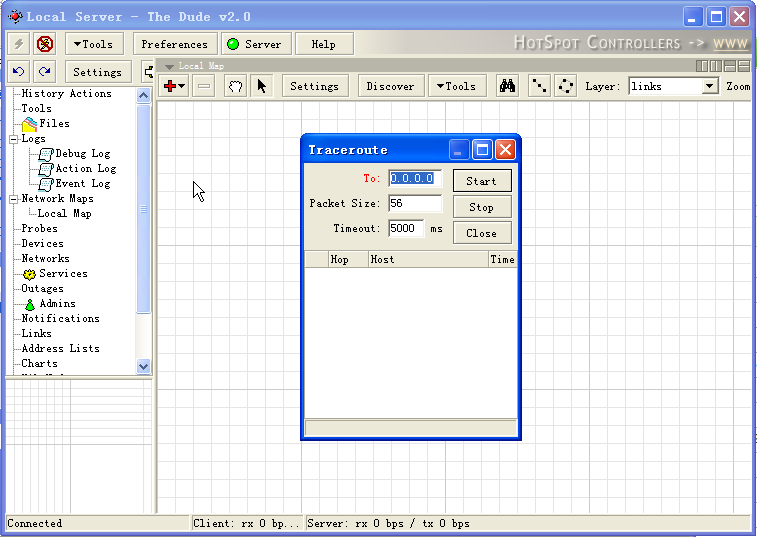Viewport: 757px width, 537px height.
Task: Open the Help menu
Action: coord(323,44)
